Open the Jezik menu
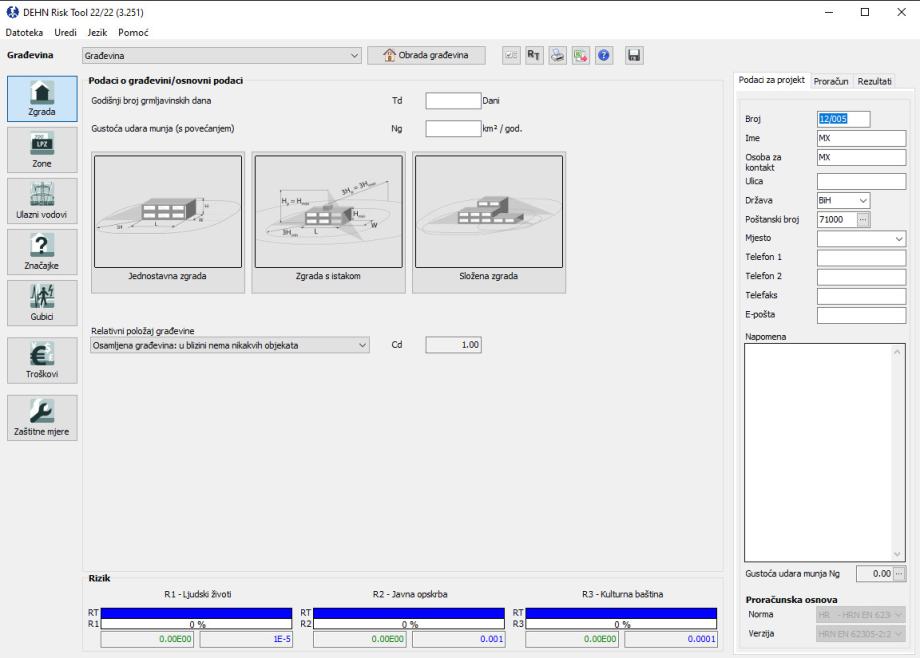Screen dimensions: 920x658 point(97,32)
